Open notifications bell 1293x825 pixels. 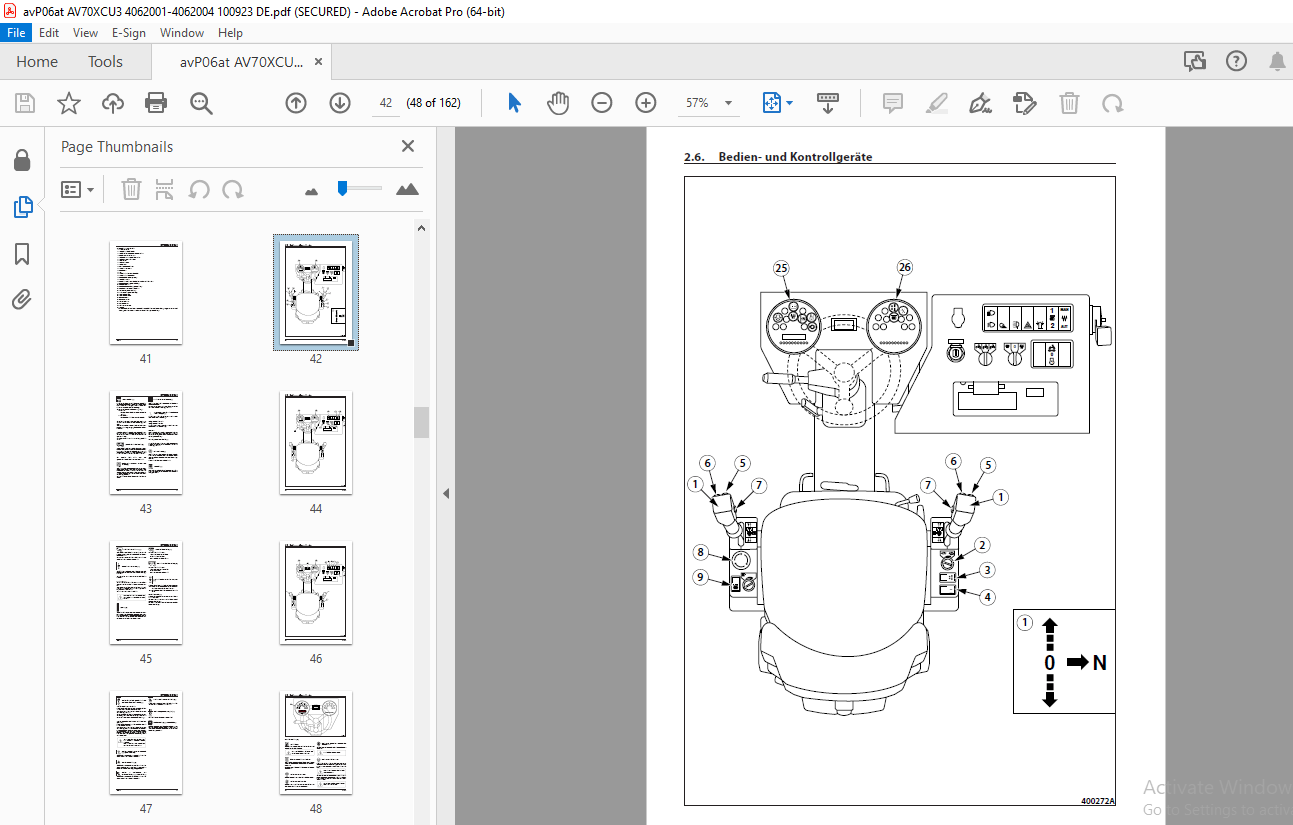point(1277,62)
